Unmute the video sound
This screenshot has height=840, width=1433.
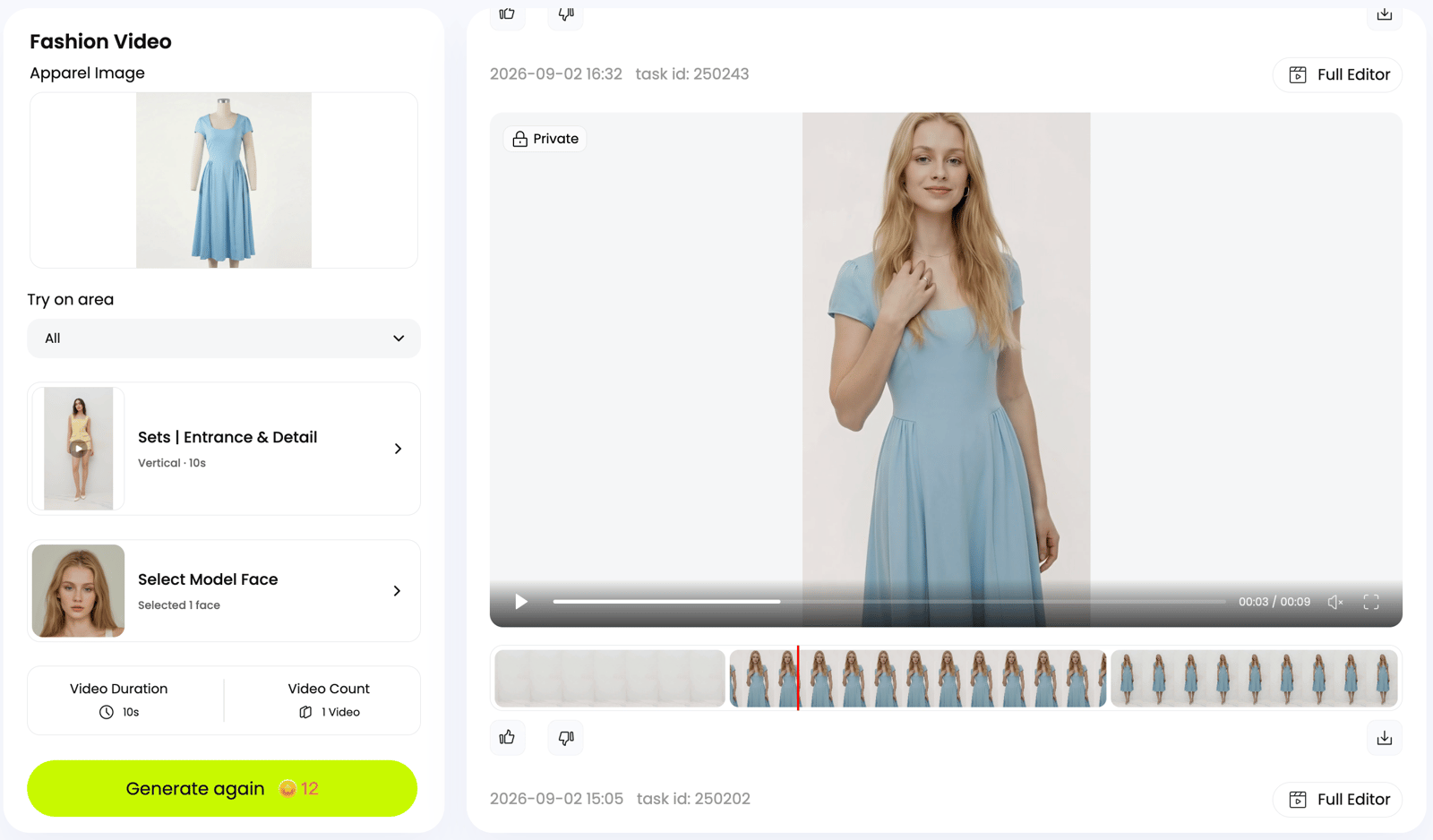pyautogui.click(x=1335, y=602)
